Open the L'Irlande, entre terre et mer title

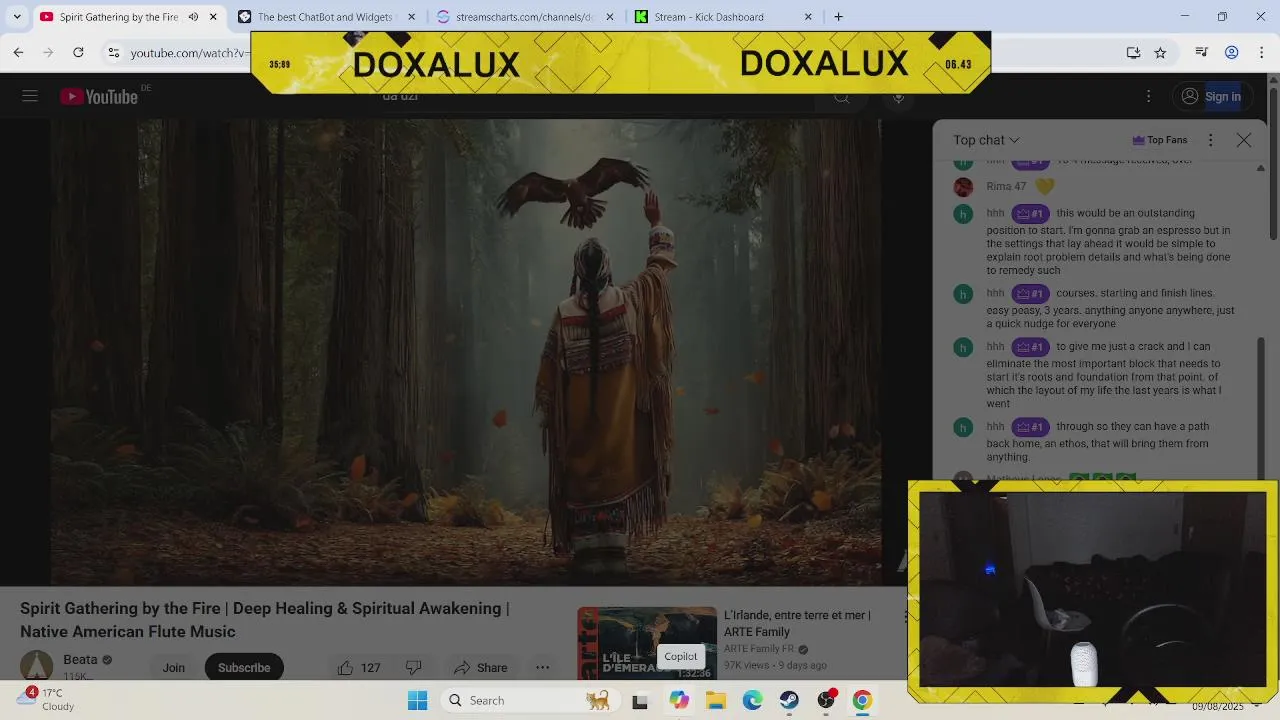pyautogui.click(x=797, y=623)
